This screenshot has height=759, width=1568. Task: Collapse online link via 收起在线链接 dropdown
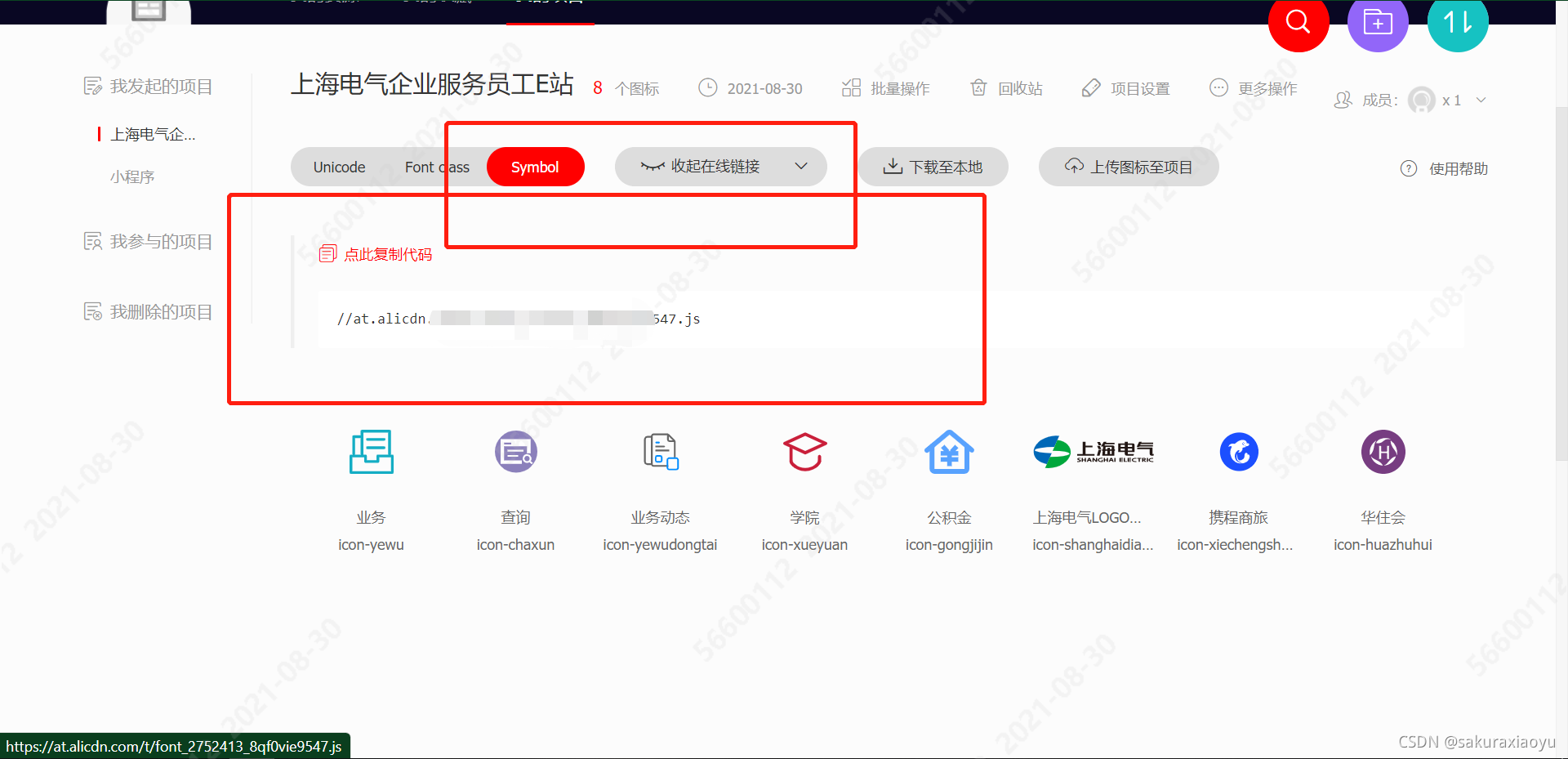pos(721,167)
